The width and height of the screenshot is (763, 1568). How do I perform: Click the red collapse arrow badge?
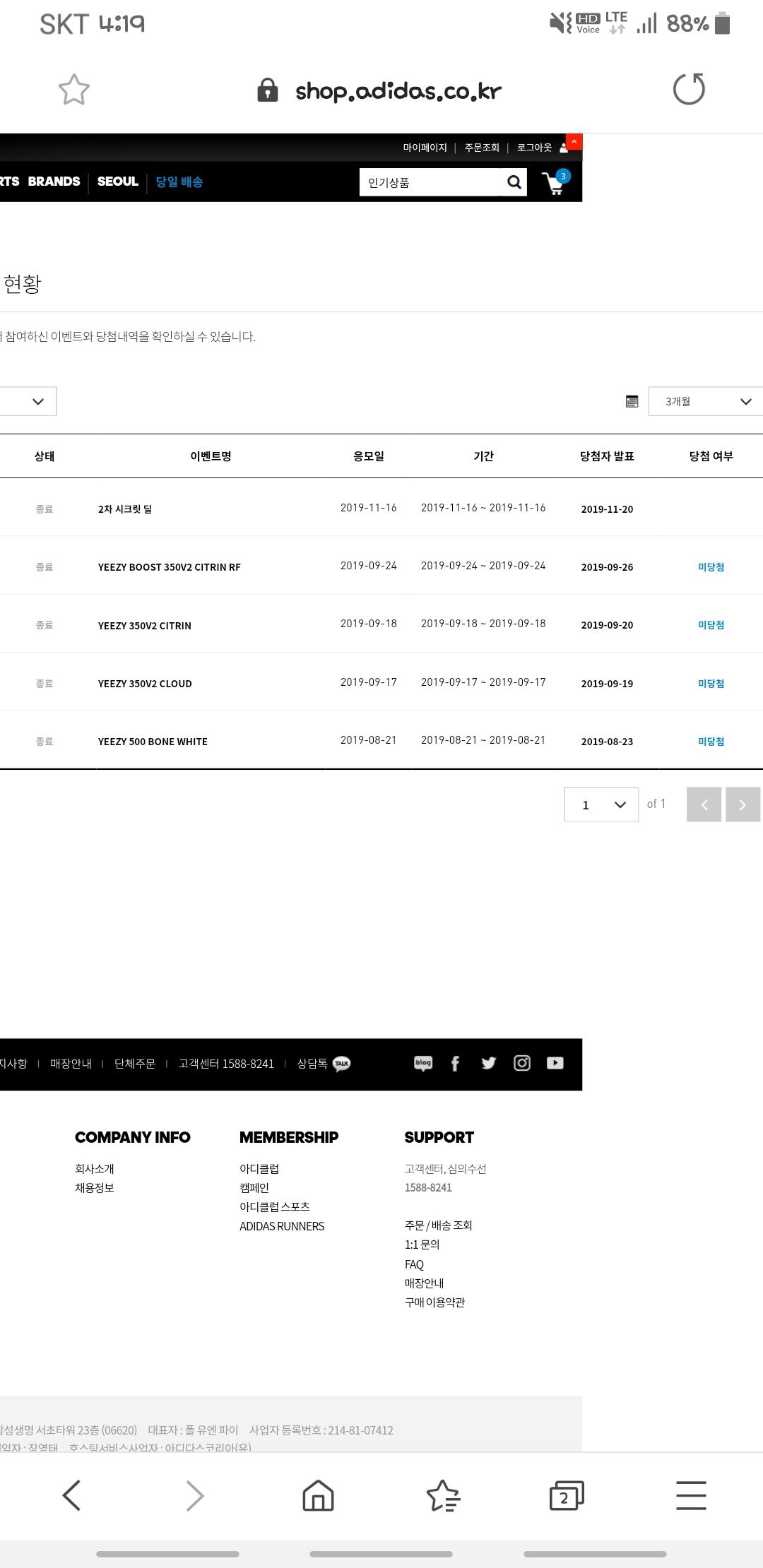[x=574, y=142]
